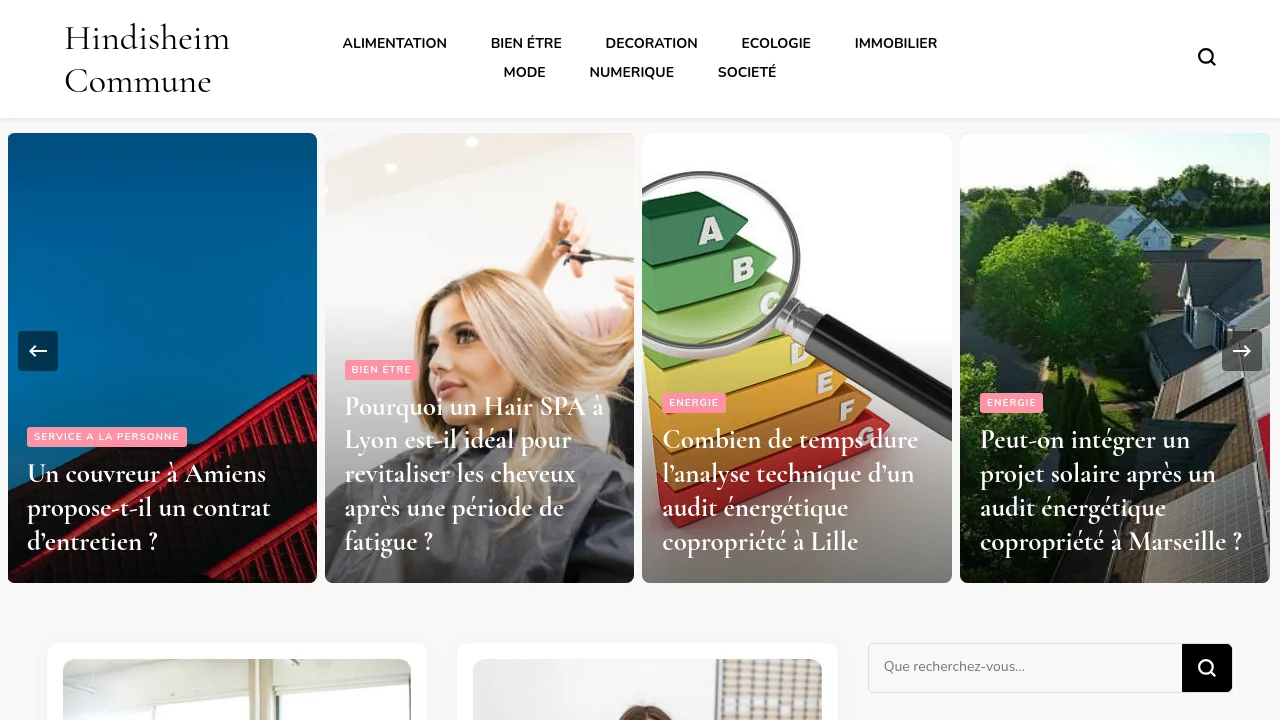The width and height of the screenshot is (1280, 720).
Task: Open the BIEN ÊTRE menu item
Action: [x=526, y=43]
